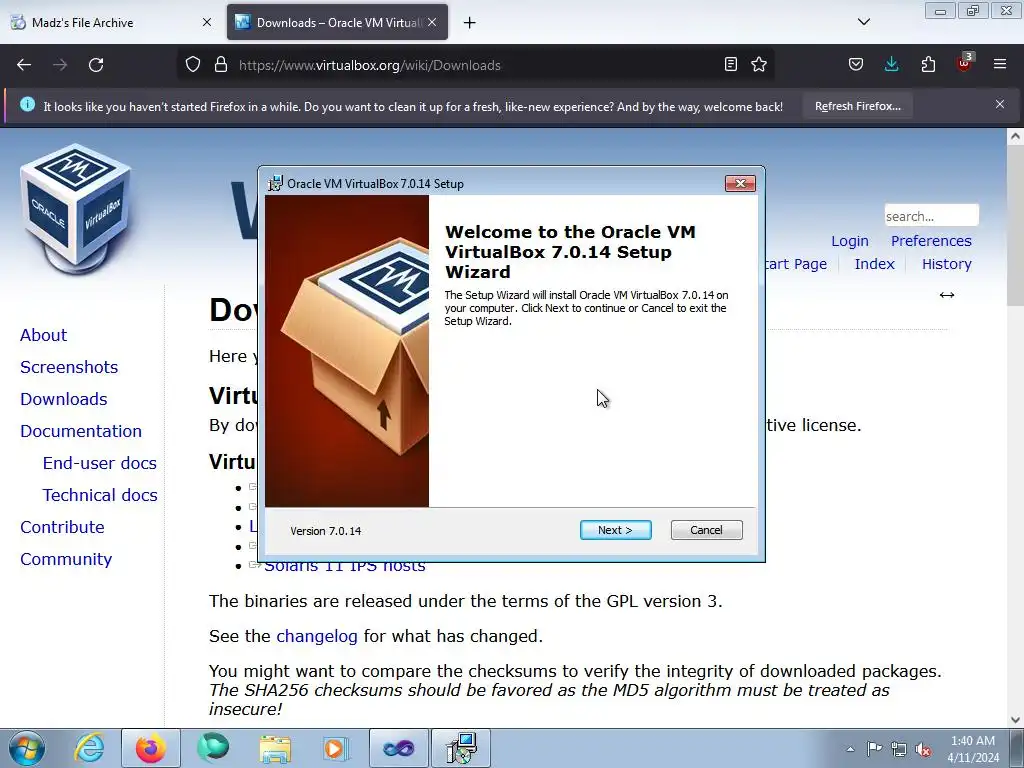This screenshot has height=768, width=1024.
Task: Click page scrollbar up arrow
Action: tap(1016, 136)
